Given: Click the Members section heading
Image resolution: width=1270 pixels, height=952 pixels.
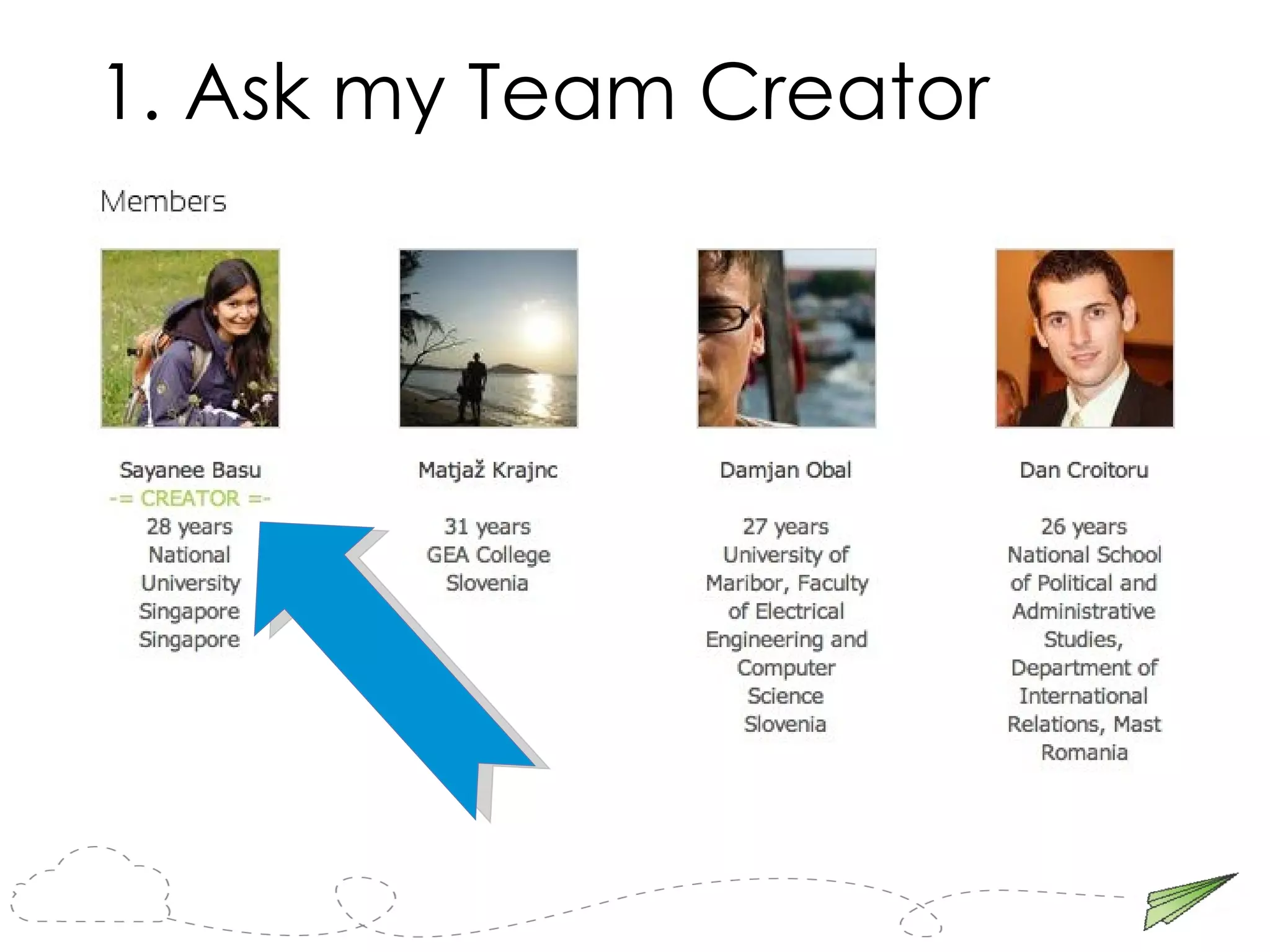Looking at the screenshot, I should (x=163, y=202).
